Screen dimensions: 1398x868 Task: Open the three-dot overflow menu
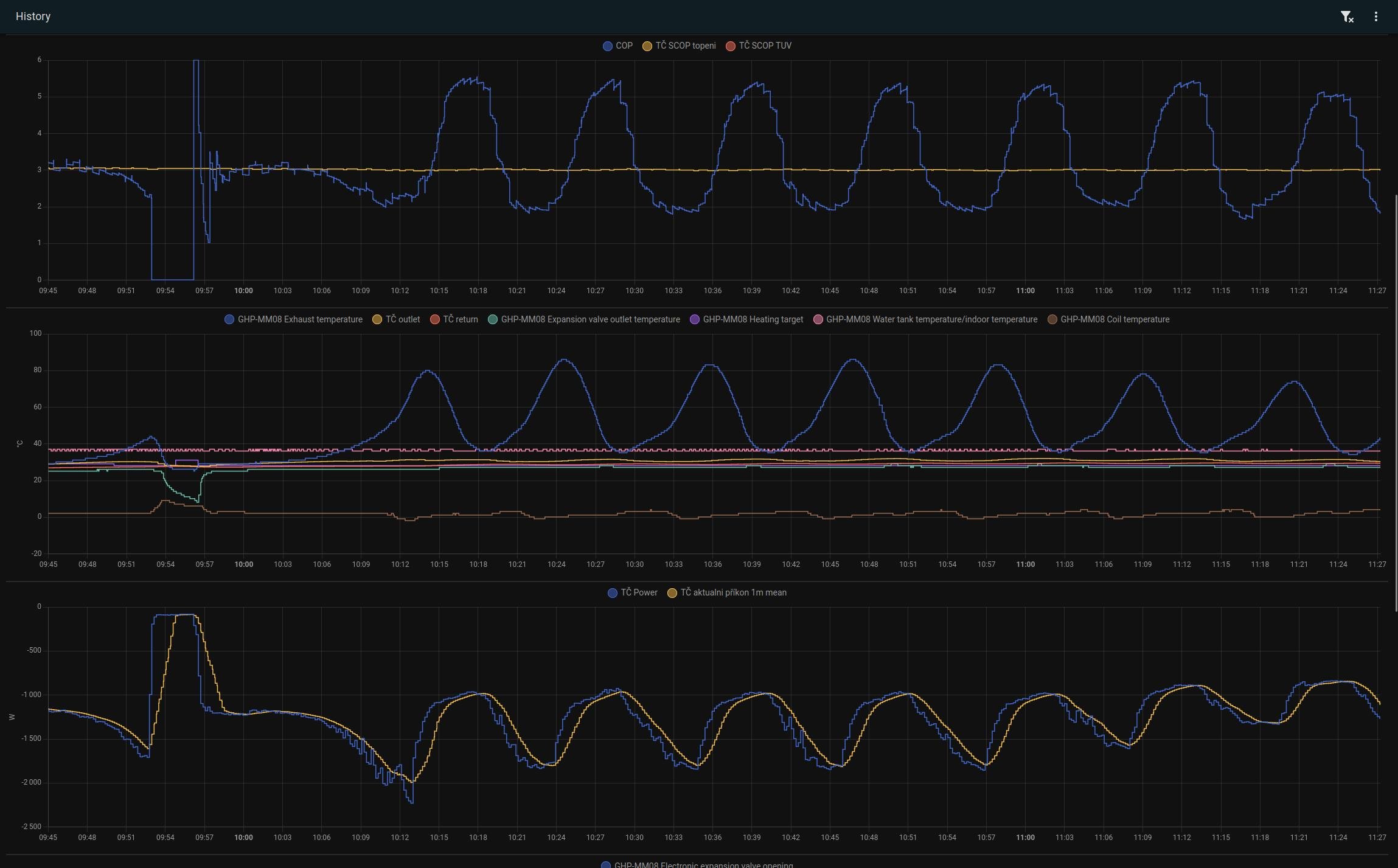[x=1375, y=17]
